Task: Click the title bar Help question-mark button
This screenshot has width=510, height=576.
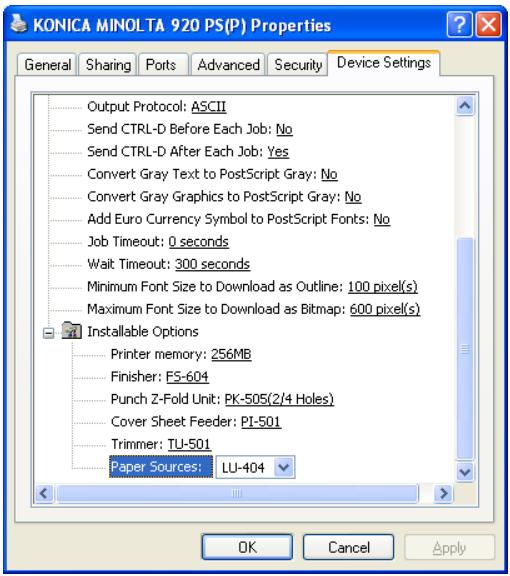Action: pyautogui.click(x=459, y=24)
